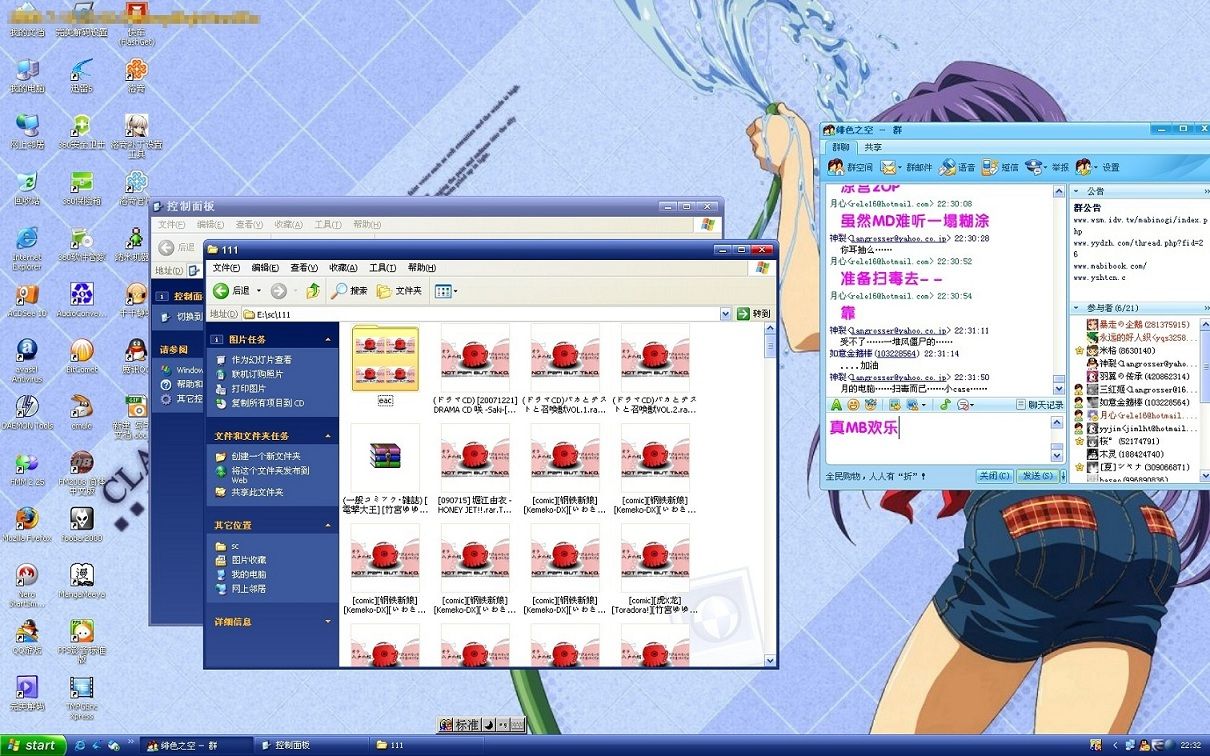Open the address bar dropdown in 111 window

pos(726,314)
